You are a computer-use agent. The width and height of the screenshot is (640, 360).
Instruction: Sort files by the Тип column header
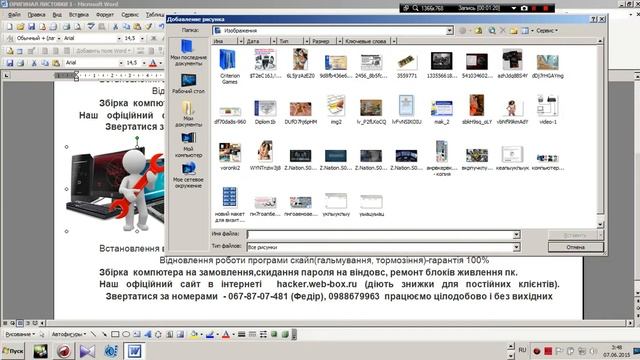(290, 41)
